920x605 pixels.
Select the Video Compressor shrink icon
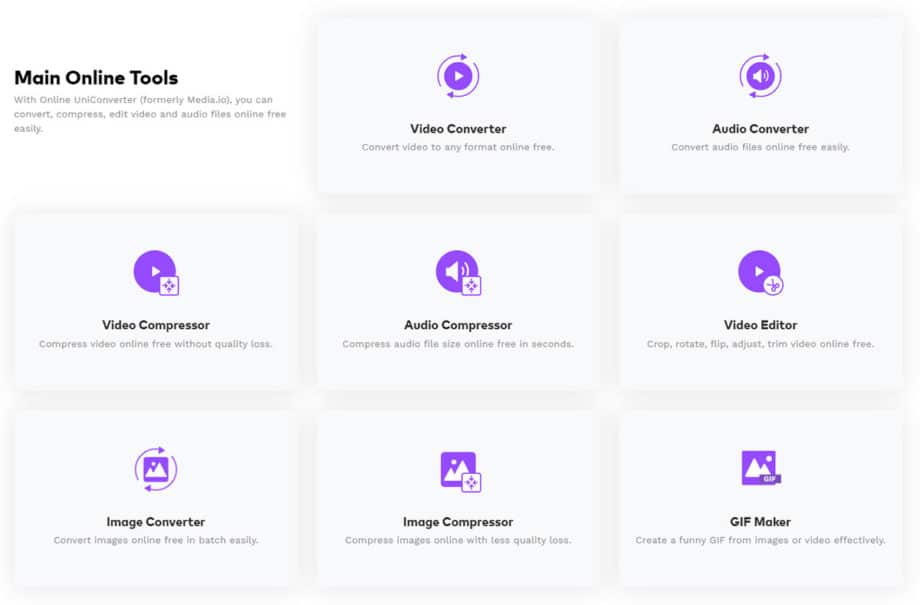pos(155,272)
